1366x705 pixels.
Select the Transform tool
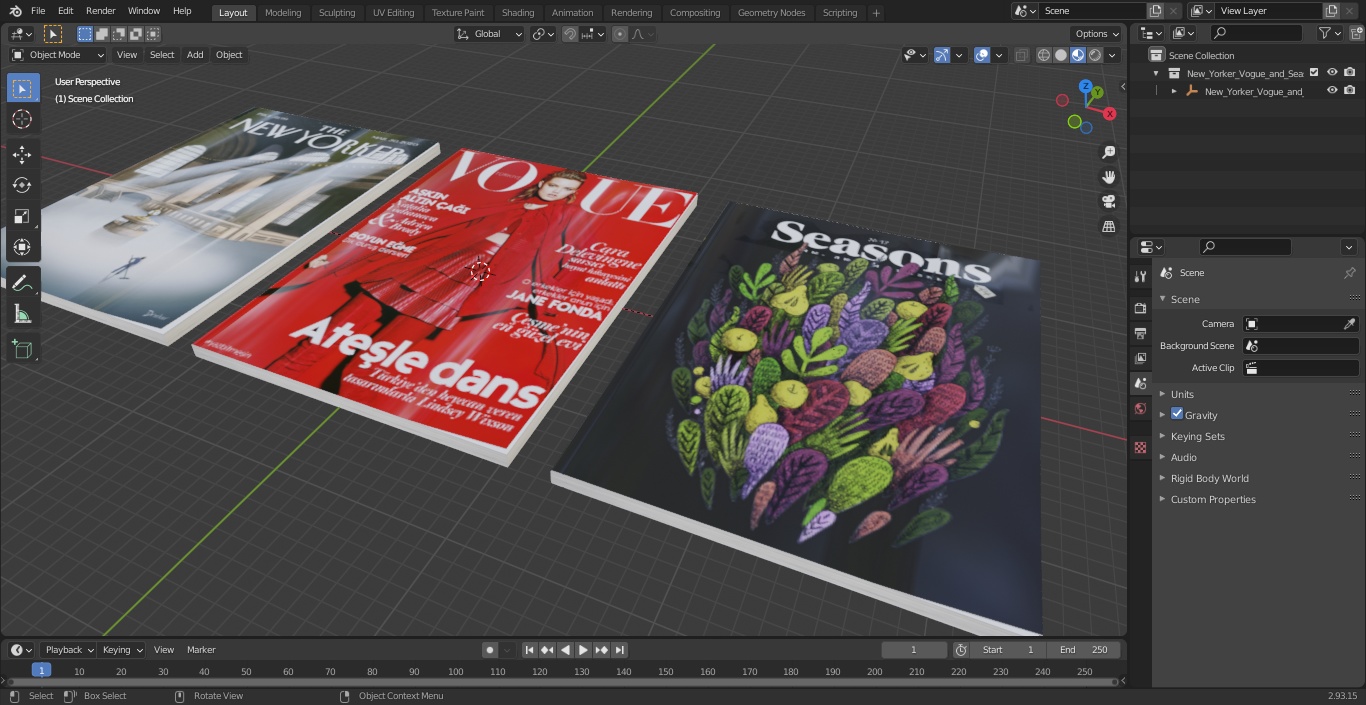(x=22, y=247)
